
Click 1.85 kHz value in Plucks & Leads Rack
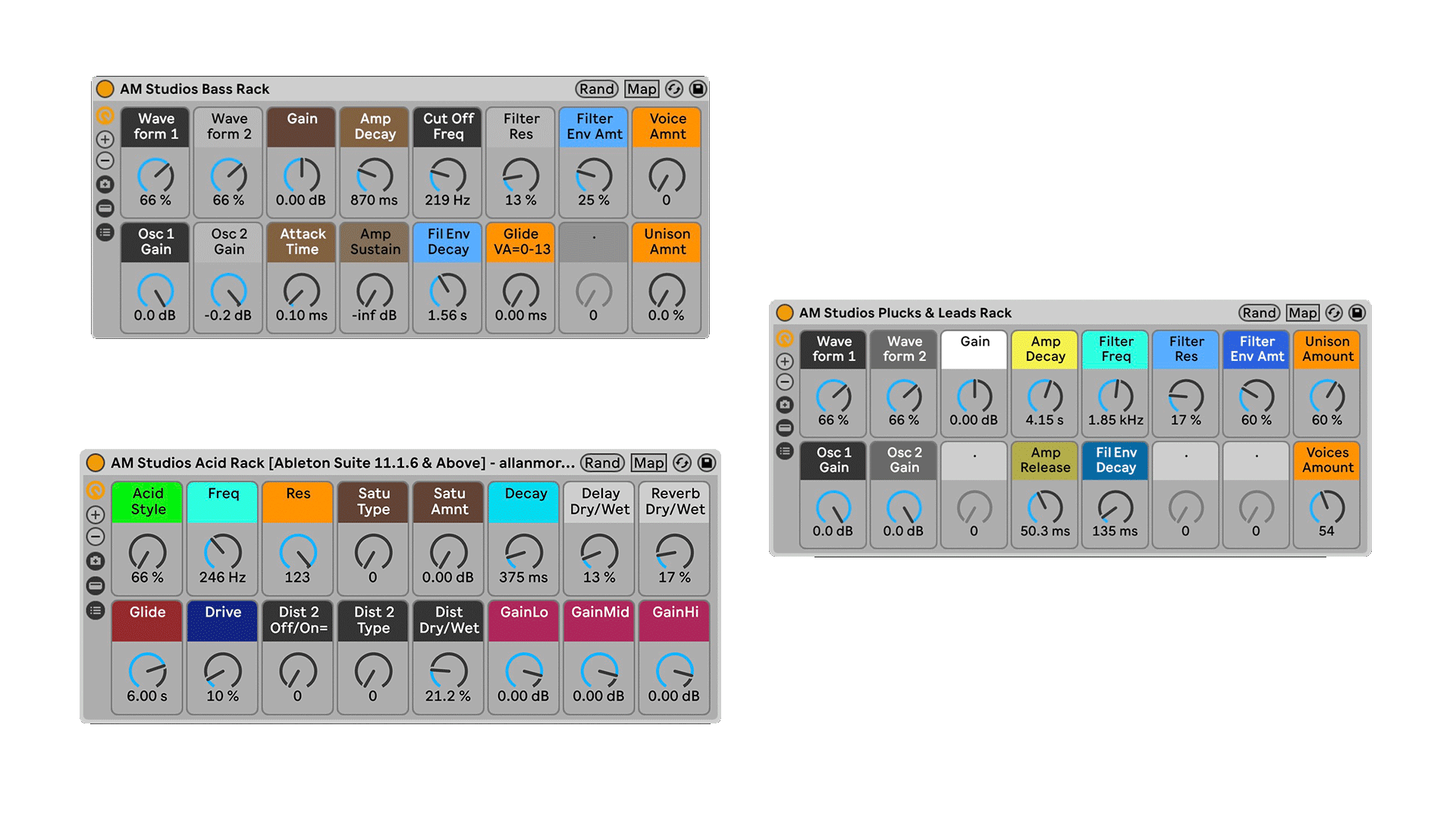[x=1116, y=420]
